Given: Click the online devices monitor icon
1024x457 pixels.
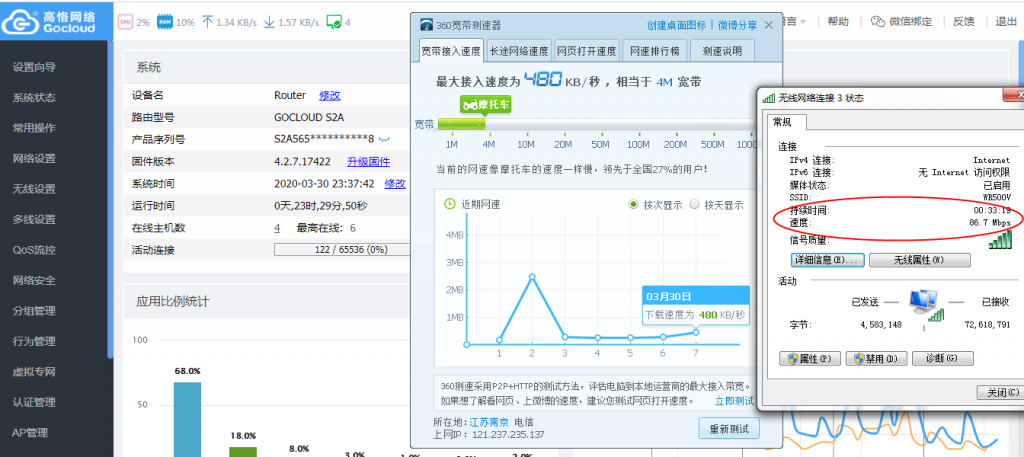Looking at the screenshot, I should click(334, 21).
